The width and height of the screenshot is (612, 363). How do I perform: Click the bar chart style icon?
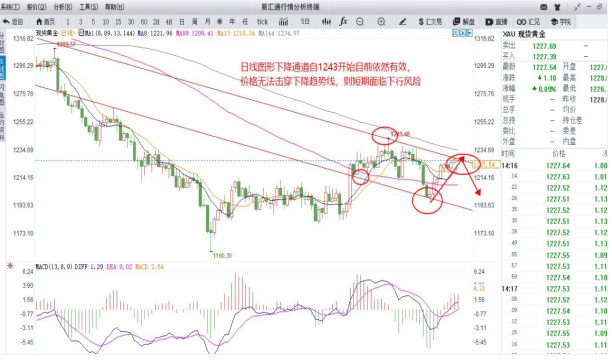coord(283,22)
